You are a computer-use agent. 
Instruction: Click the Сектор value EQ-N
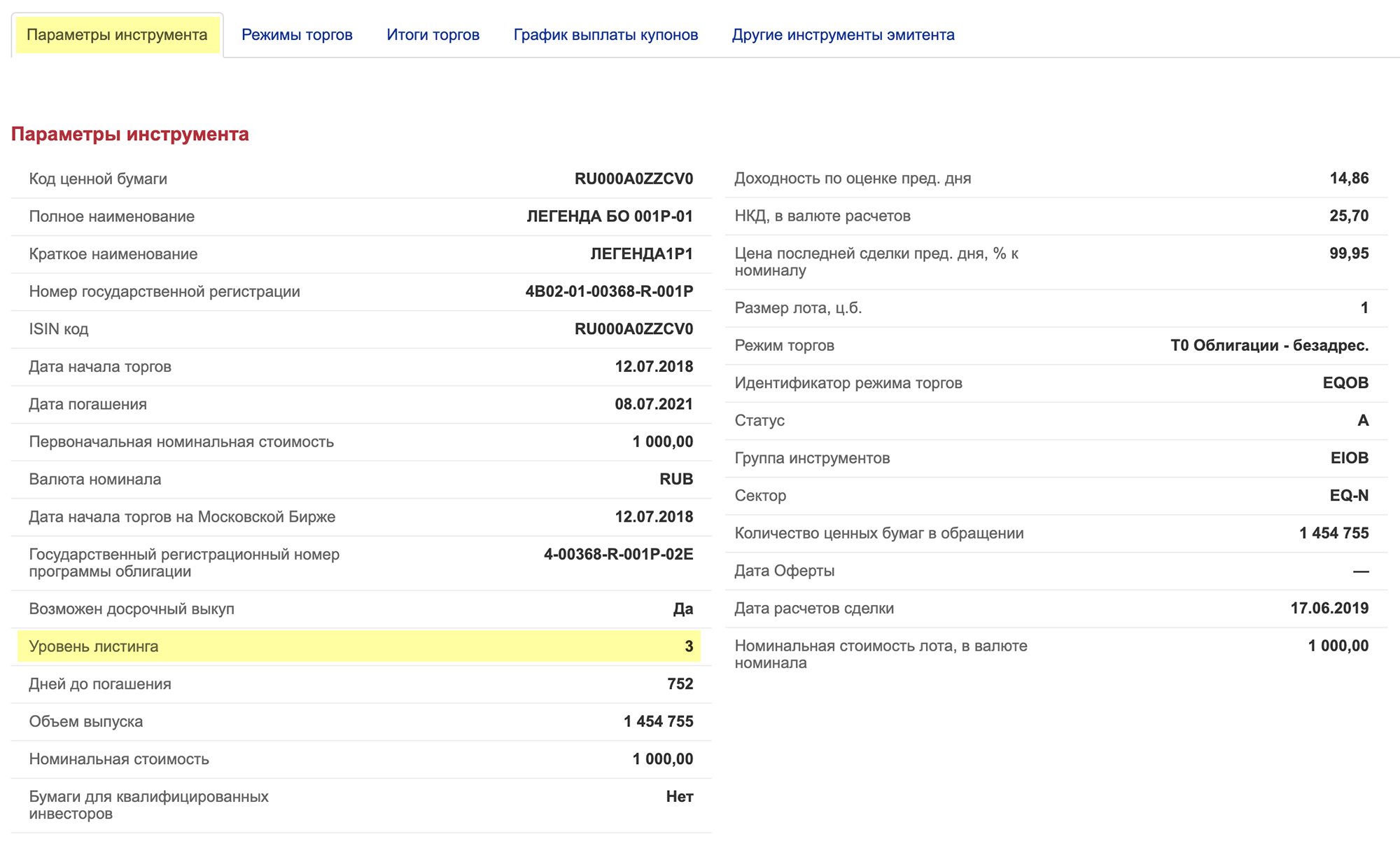pyautogui.click(x=1348, y=496)
